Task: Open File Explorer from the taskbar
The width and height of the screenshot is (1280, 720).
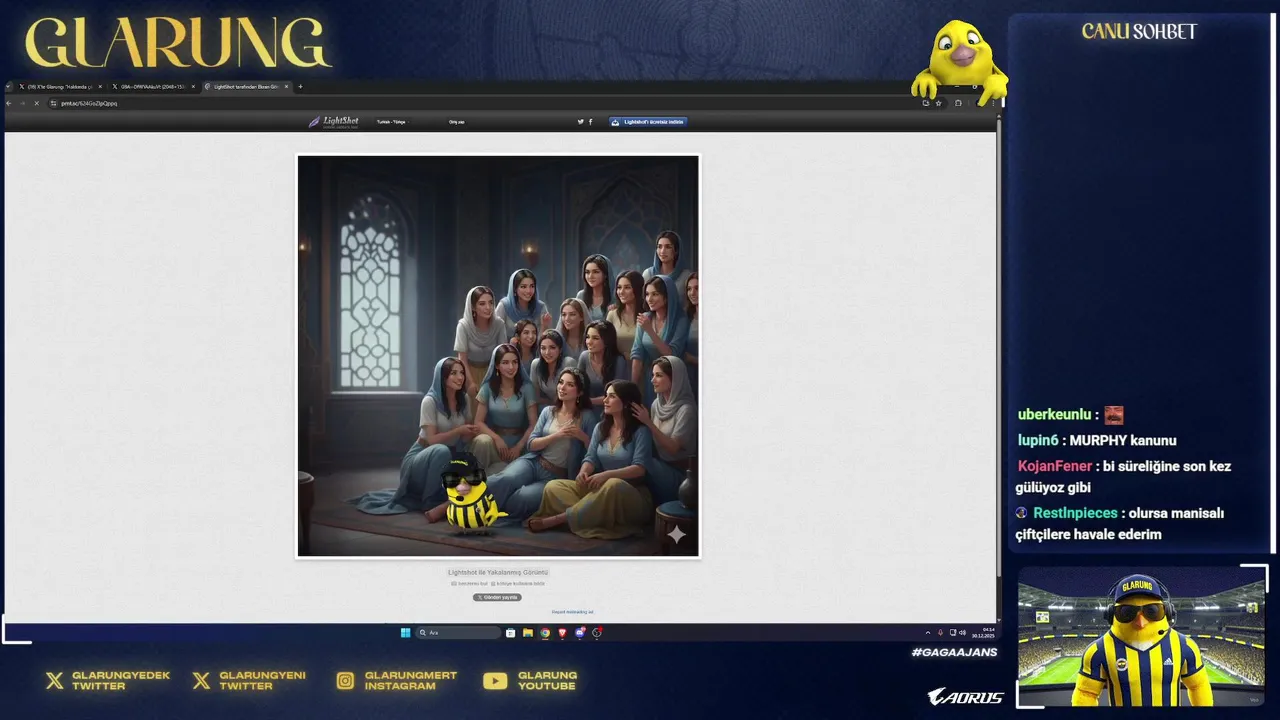Action: click(x=528, y=633)
